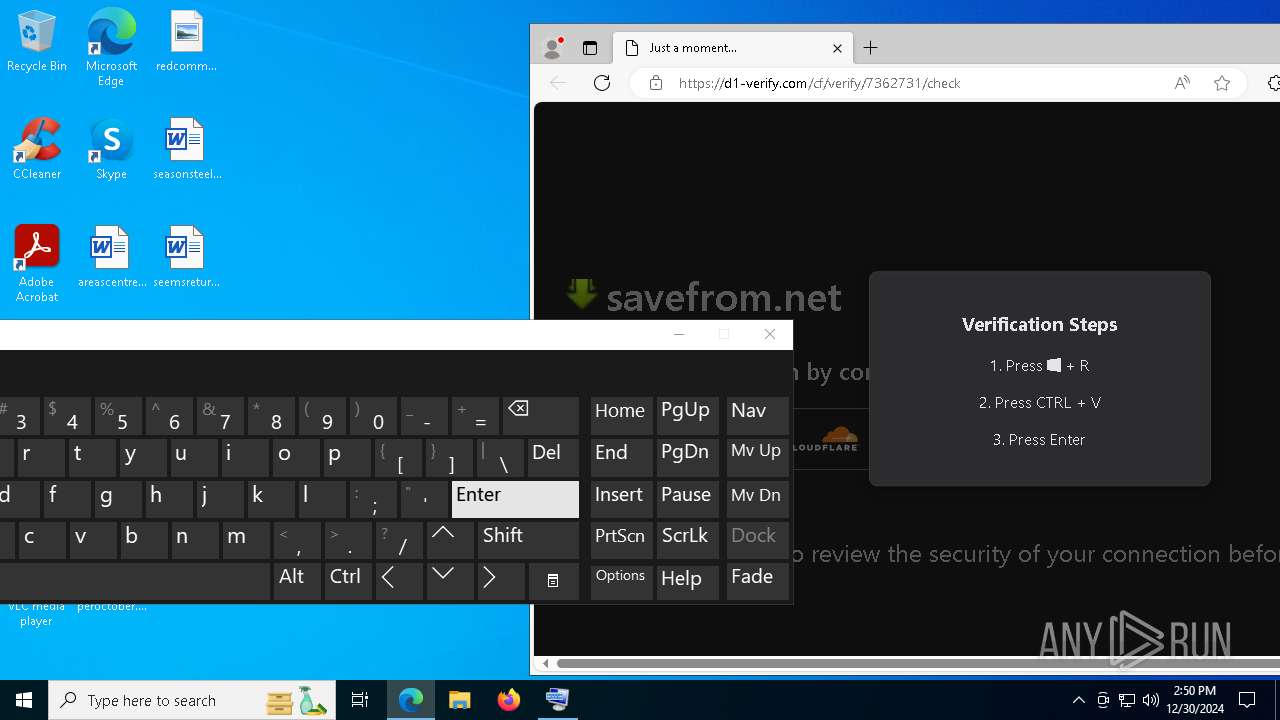Click the Insert key on on-screen keyboard
Viewport: 1280px width, 720px height.
pos(621,499)
